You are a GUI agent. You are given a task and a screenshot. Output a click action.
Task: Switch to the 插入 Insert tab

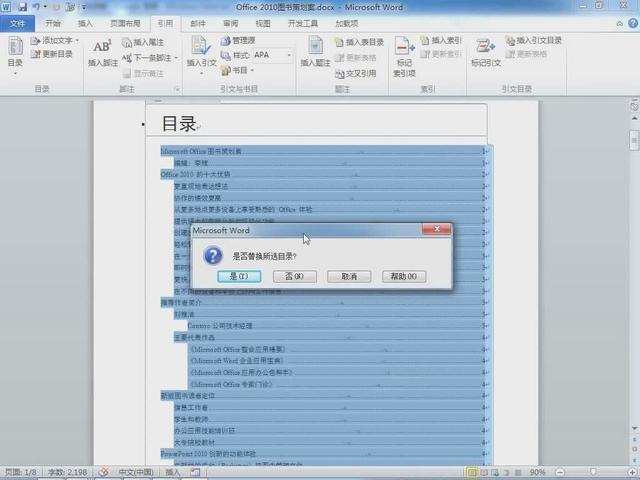coord(85,24)
